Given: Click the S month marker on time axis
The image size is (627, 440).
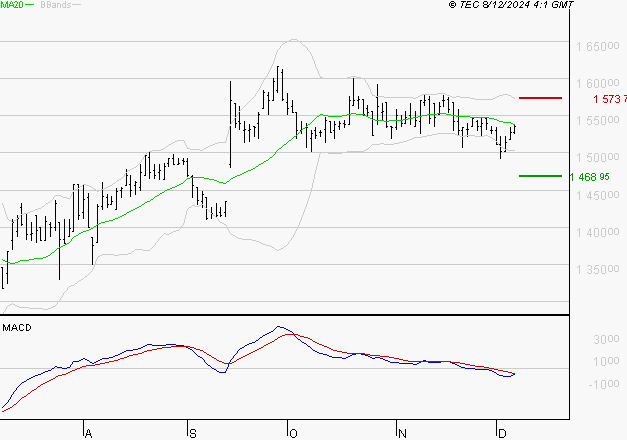Looking at the screenshot, I should [193, 434].
